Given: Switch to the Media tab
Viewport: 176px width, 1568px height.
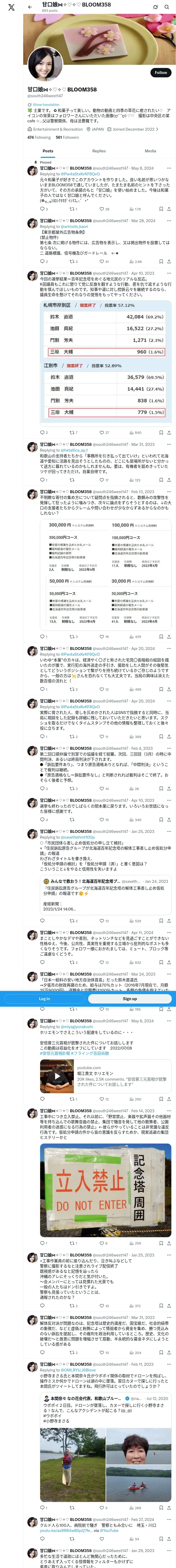Looking at the screenshot, I should pos(150,151).
